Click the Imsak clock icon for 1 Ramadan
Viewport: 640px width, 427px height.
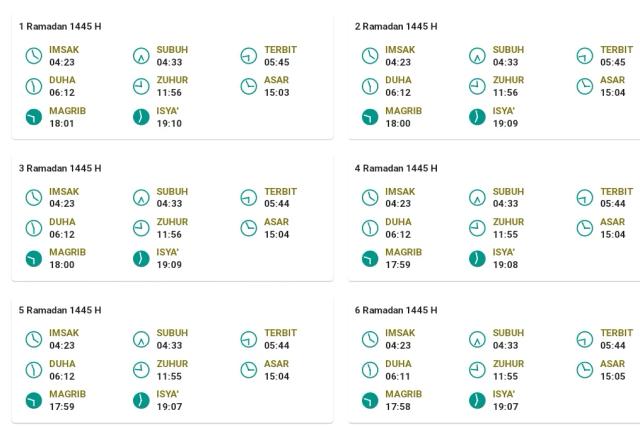click(x=34, y=56)
